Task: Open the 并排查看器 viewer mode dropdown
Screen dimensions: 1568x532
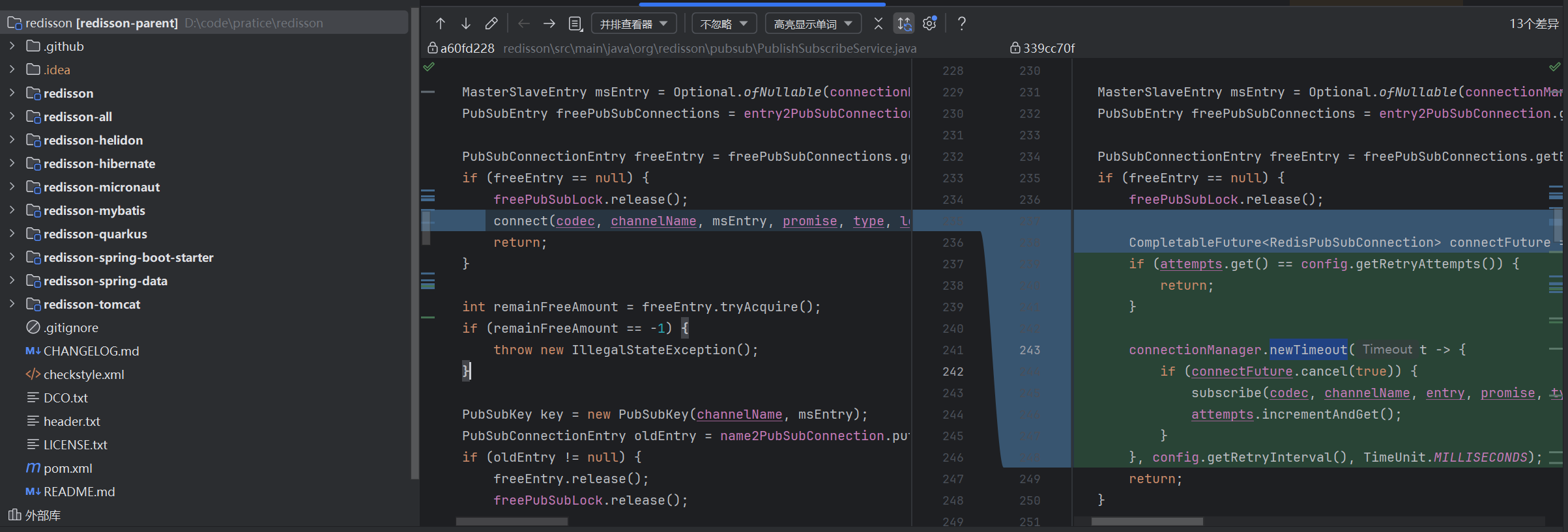Action: [634, 24]
